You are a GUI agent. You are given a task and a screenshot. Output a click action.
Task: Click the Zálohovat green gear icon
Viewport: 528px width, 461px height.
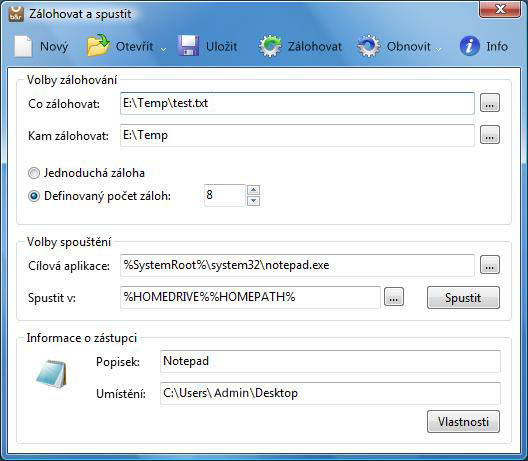tap(270, 46)
